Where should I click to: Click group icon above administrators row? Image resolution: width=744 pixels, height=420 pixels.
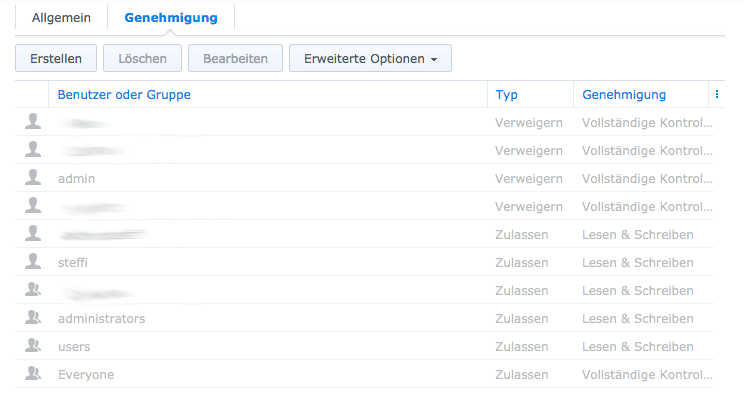[33, 290]
